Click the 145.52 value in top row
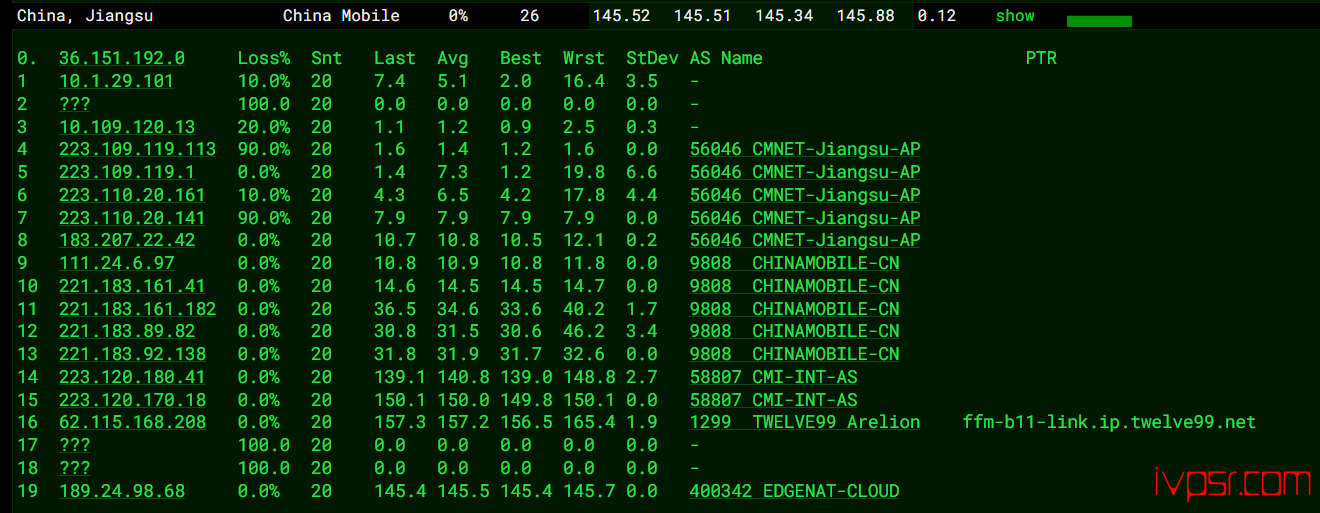Image resolution: width=1320 pixels, height=513 pixels. (621, 16)
